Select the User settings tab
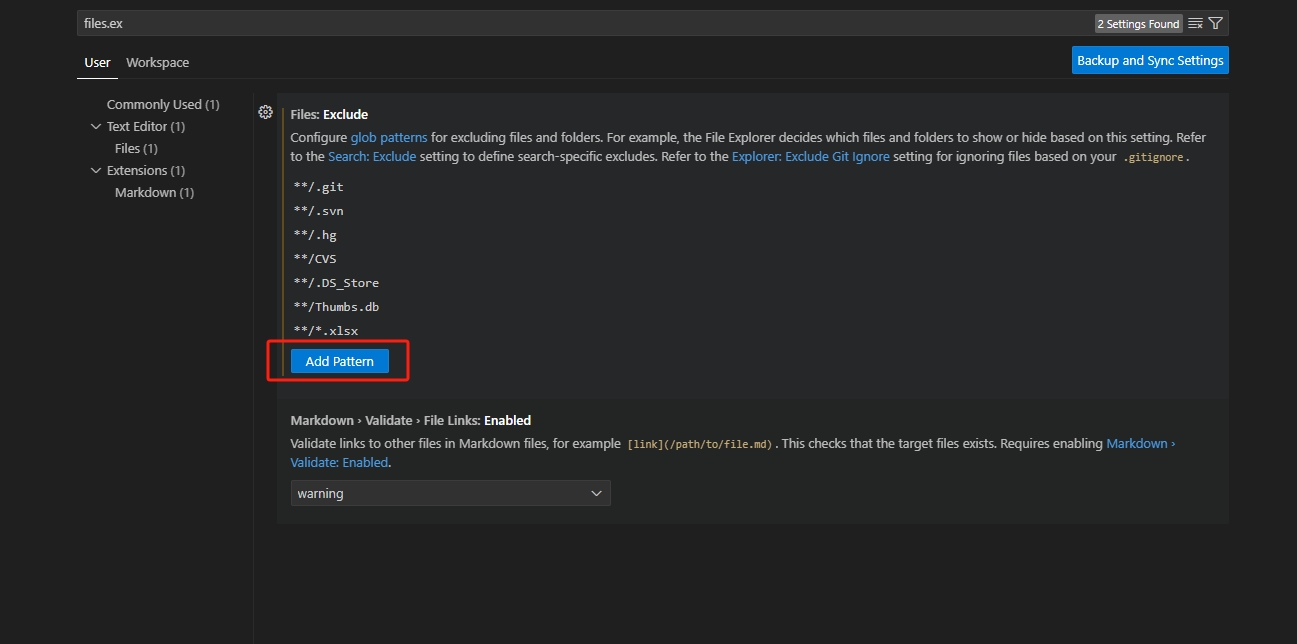 97,62
